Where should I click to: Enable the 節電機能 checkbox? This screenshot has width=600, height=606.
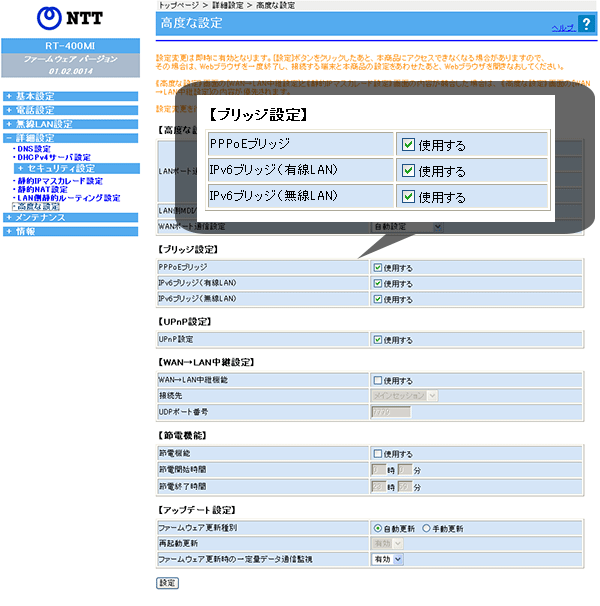click(378, 453)
